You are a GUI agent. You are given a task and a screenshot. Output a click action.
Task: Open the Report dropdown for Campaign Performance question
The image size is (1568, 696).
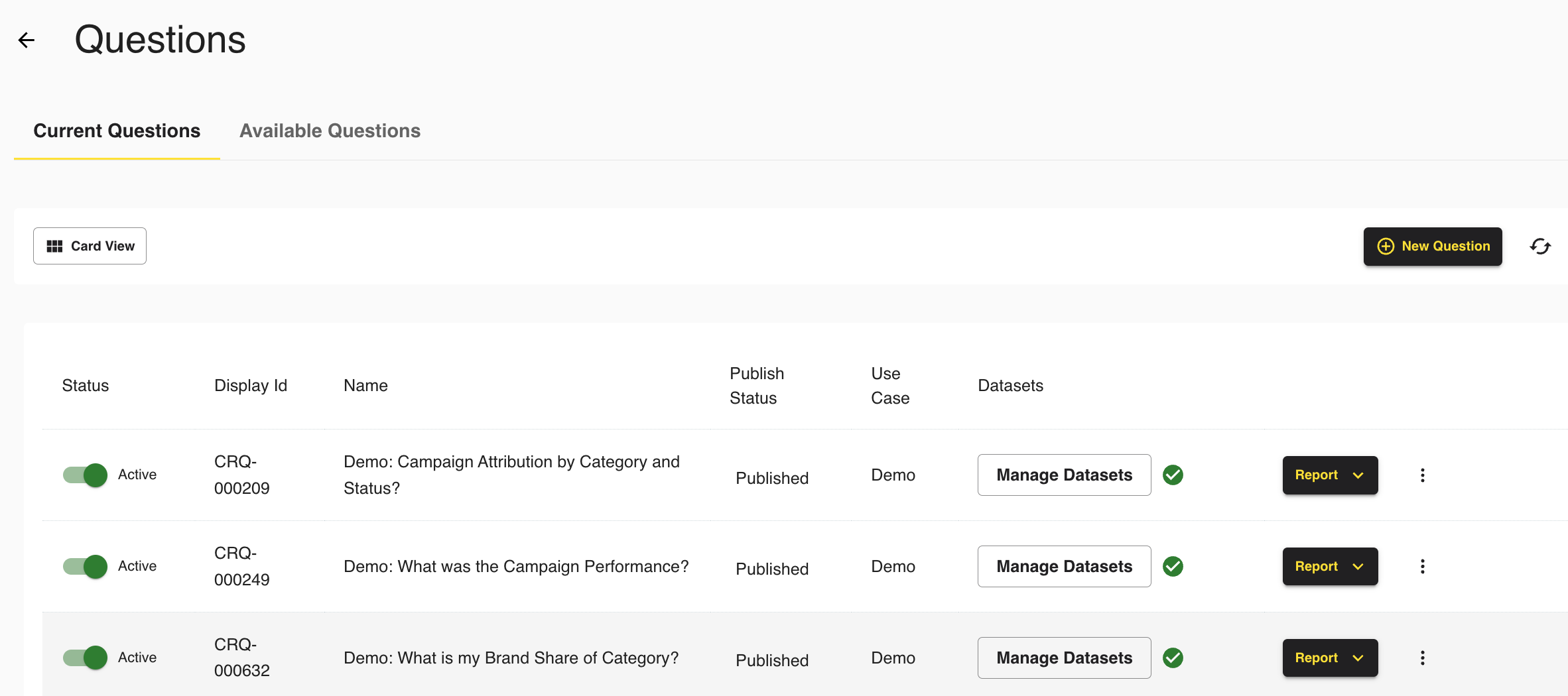[x=1329, y=567]
